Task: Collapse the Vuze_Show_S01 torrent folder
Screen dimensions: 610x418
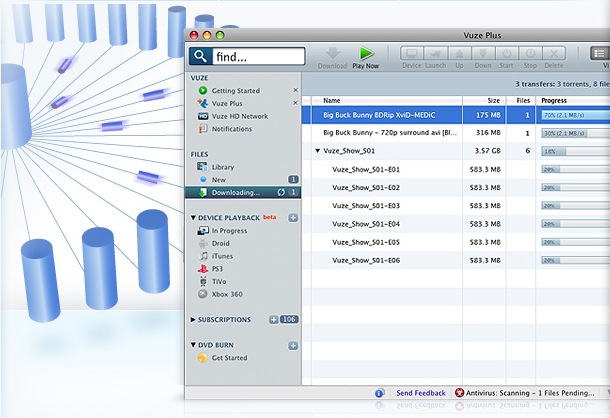Action: click(x=318, y=151)
